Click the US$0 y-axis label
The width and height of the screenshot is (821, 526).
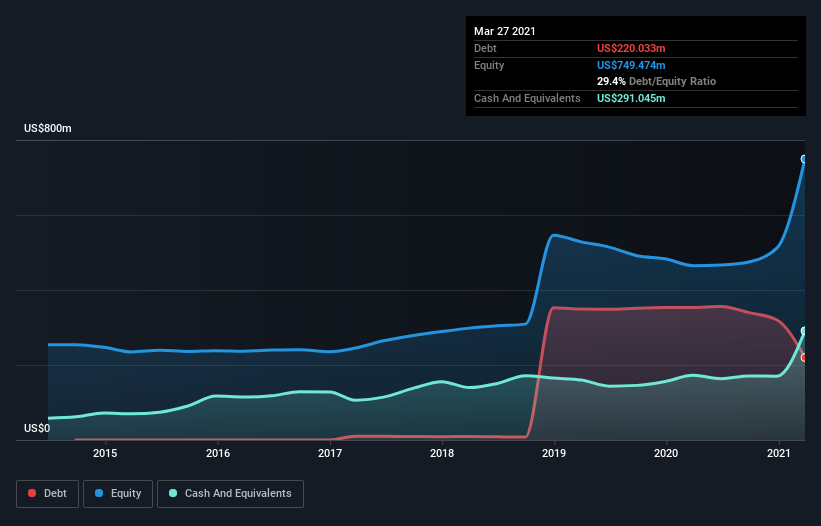tap(37, 428)
